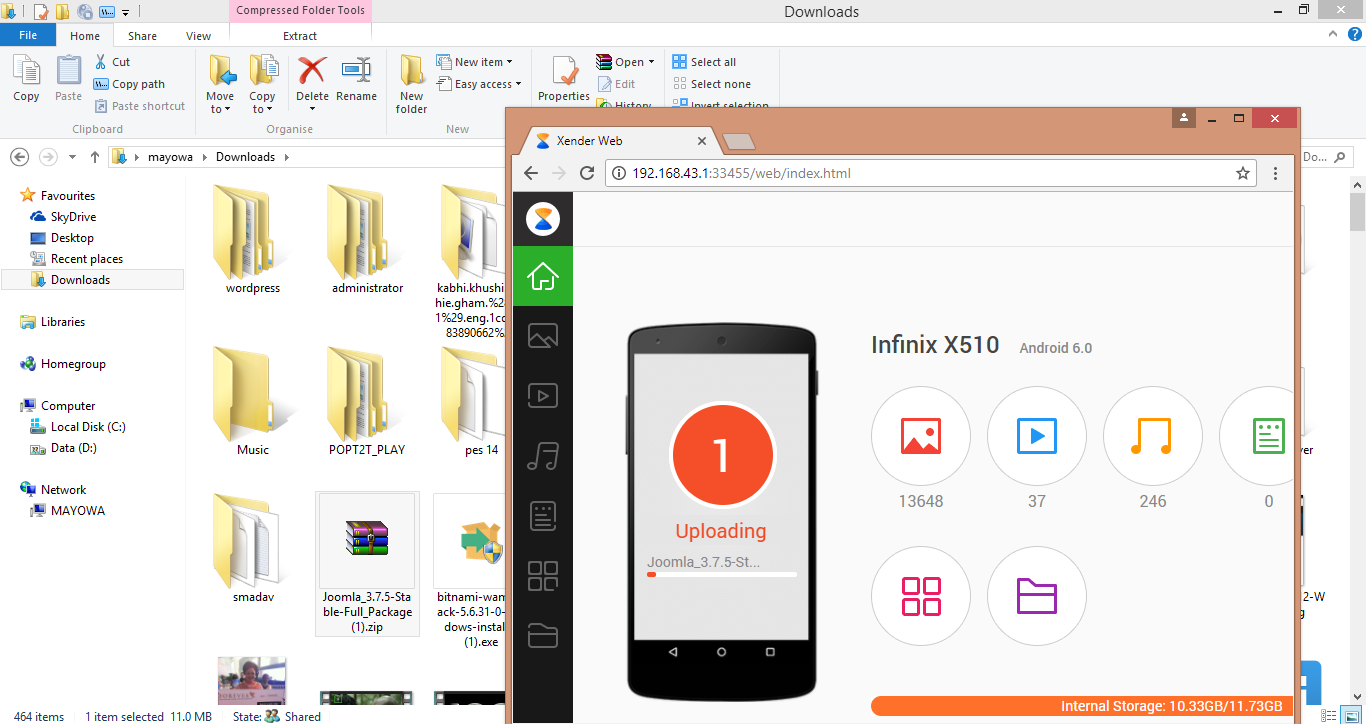Open the dropdown arrow beside Open
The width and height of the screenshot is (1366, 724).
pyautogui.click(x=651, y=62)
